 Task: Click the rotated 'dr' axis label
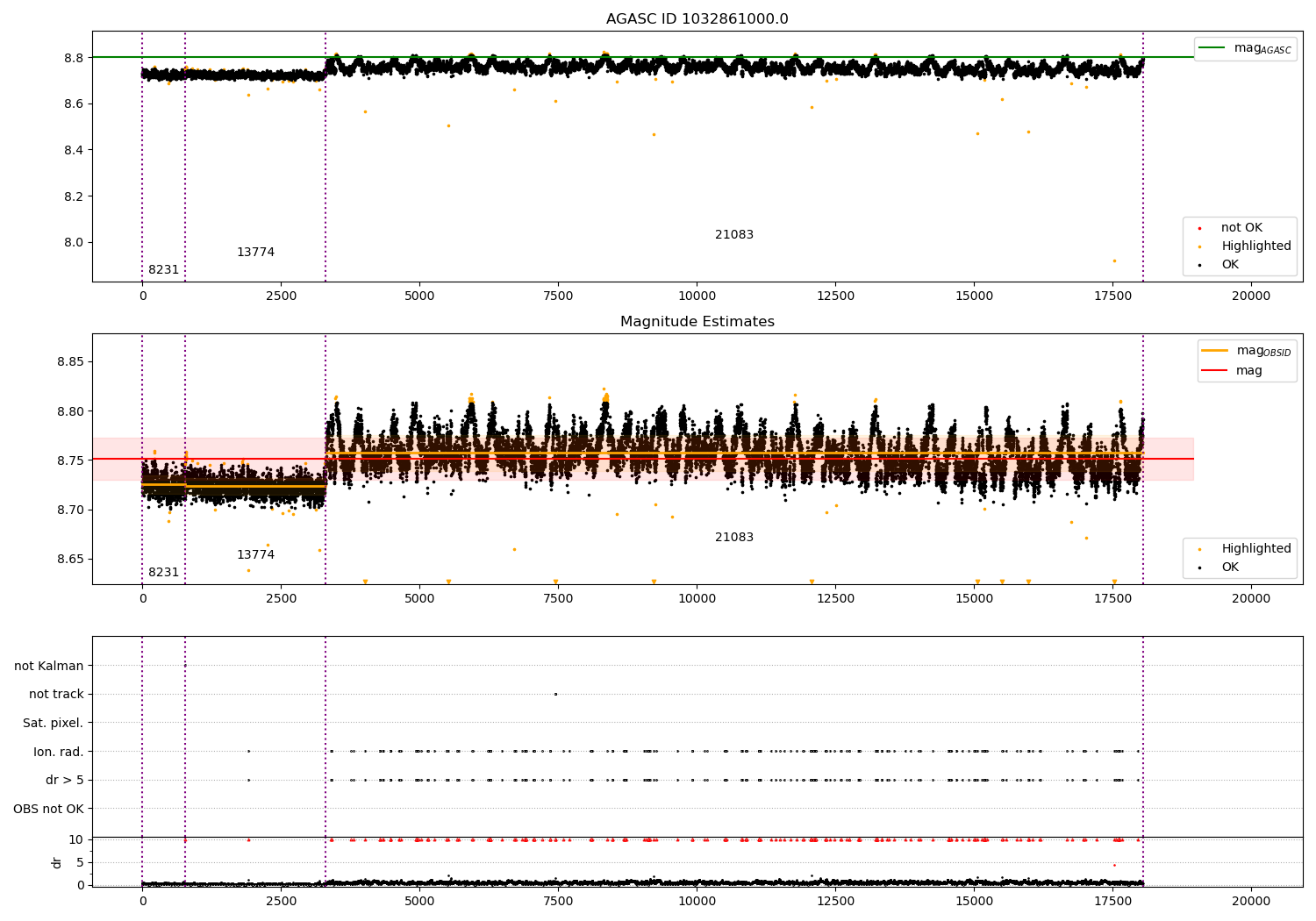tap(57, 863)
